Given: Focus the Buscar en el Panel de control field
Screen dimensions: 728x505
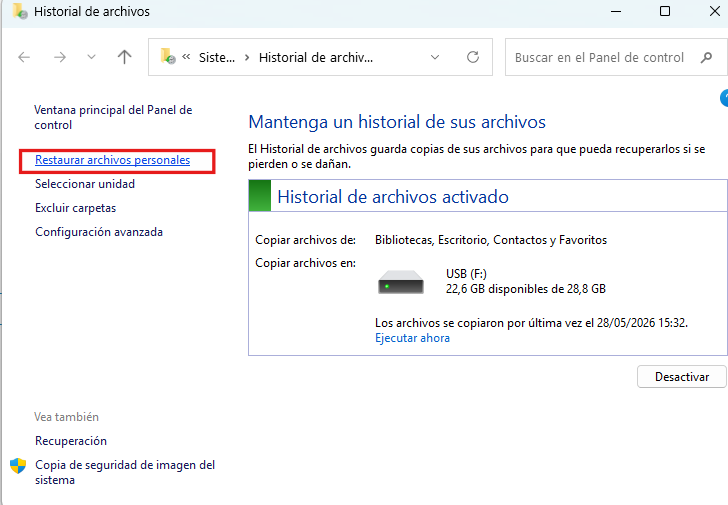Looking at the screenshot, I should 616,57.
